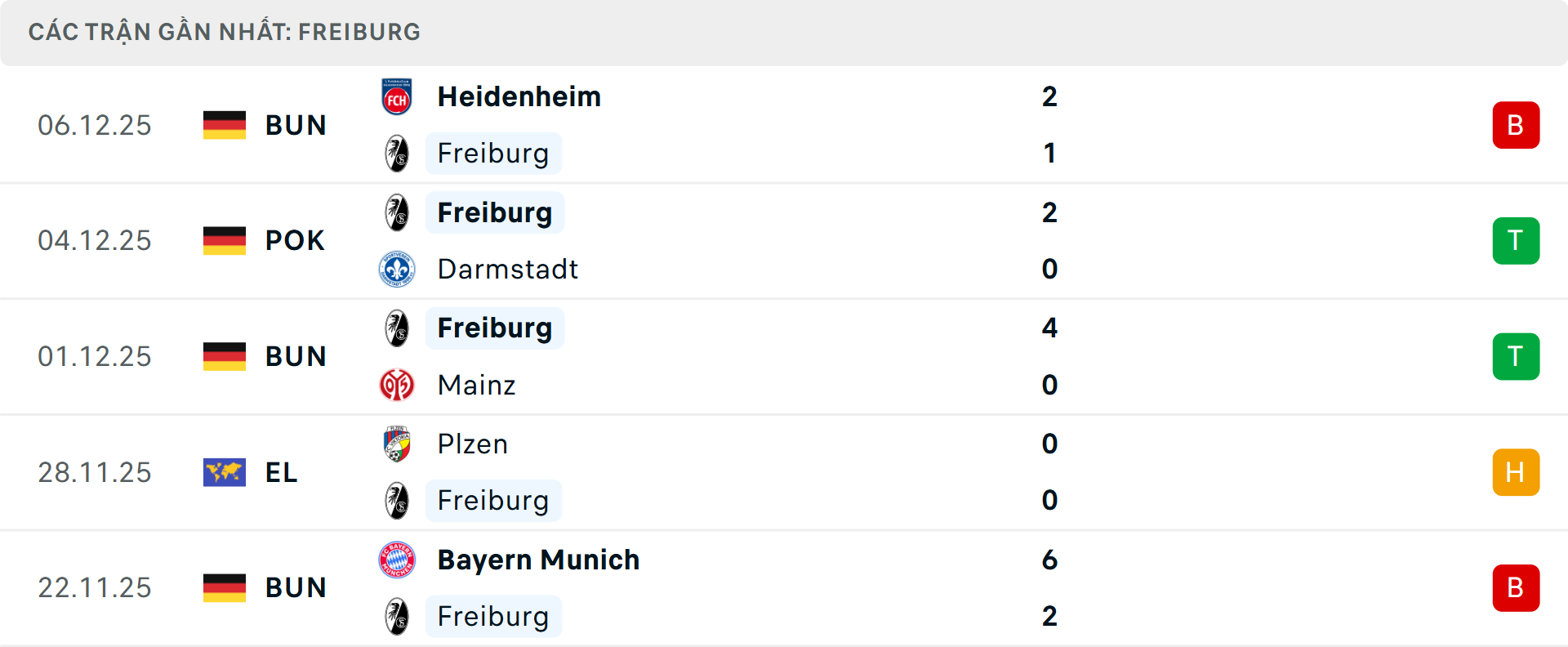Click the Europa League flag icon
Viewport: 1568px width, 647px height.
point(224,472)
